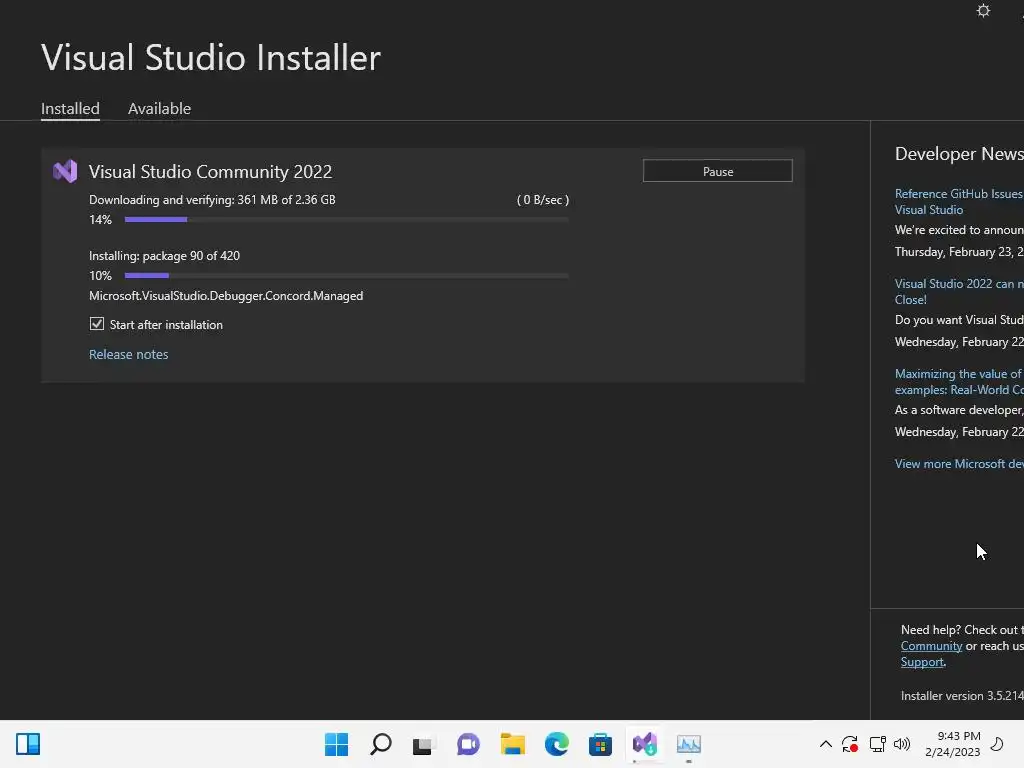Click the sync update tray icon

click(850, 744)
